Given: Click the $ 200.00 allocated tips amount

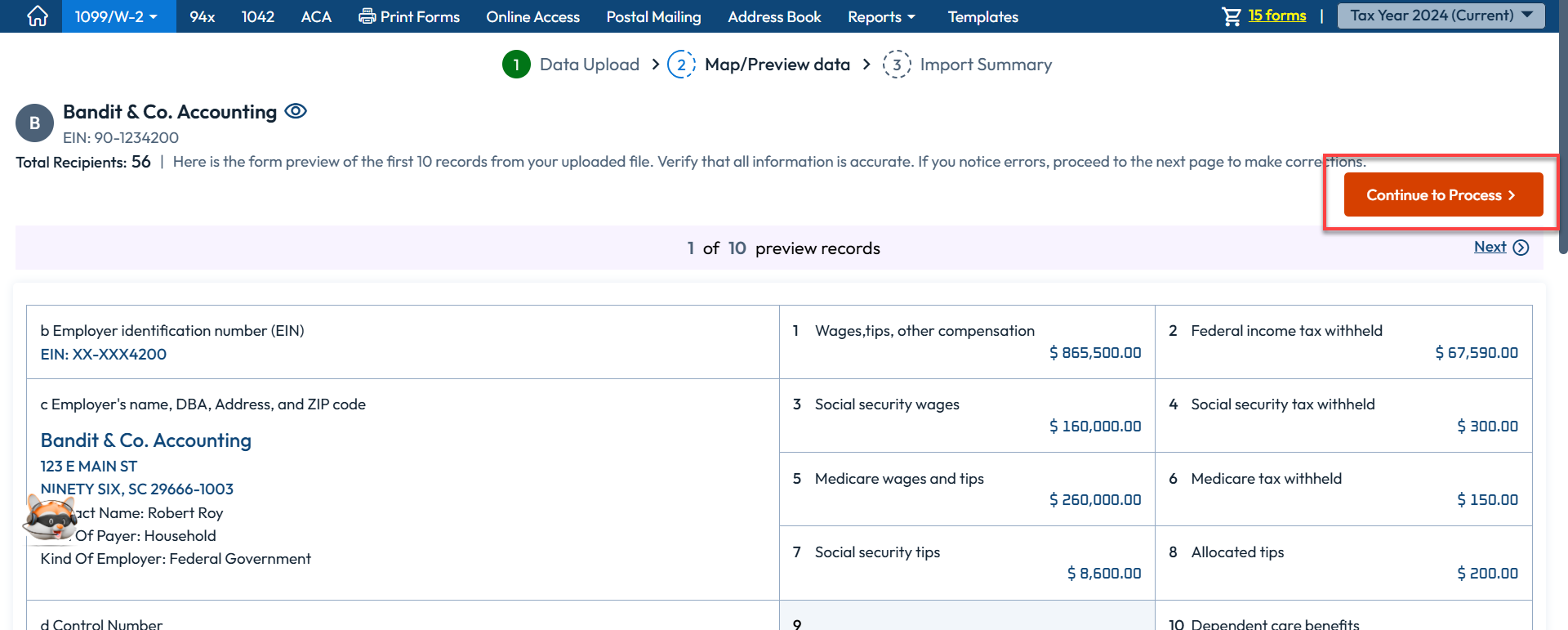Looking at the screenshot, I should coord(1487,573).
